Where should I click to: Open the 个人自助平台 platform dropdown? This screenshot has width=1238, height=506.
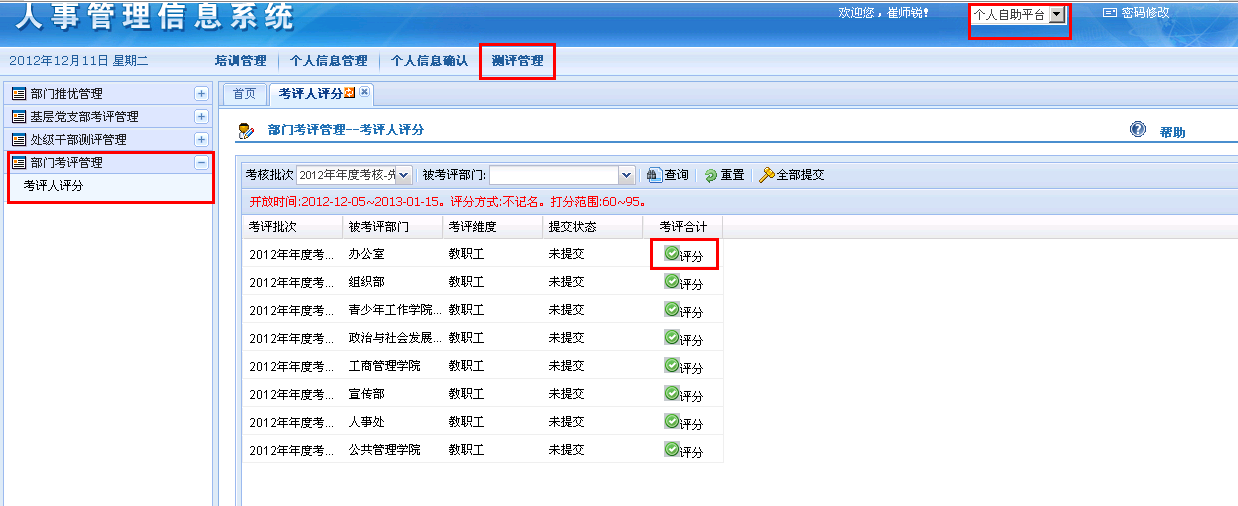tap(1056, 15)
